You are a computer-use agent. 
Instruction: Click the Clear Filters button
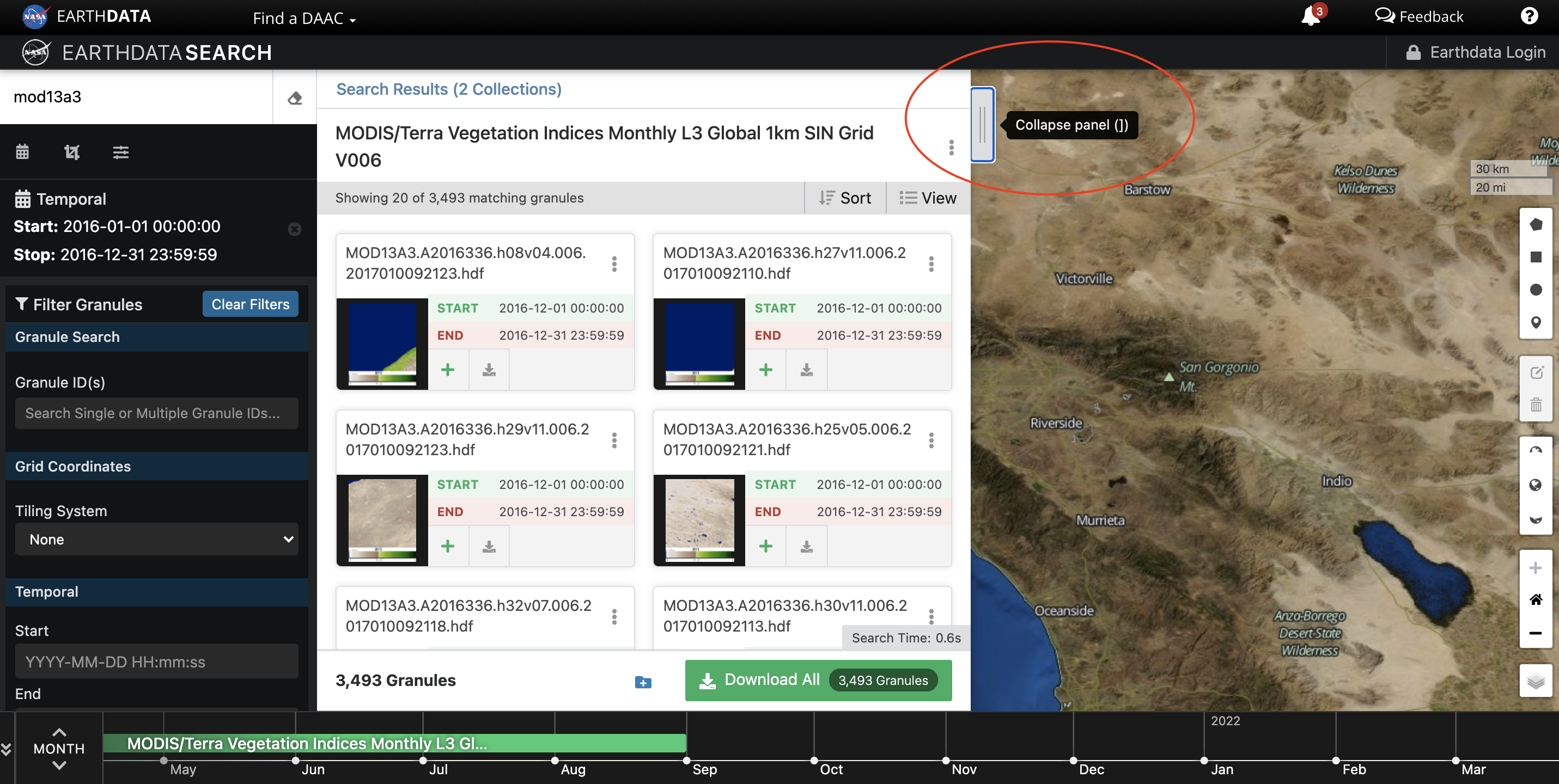(x=251, y=304)
